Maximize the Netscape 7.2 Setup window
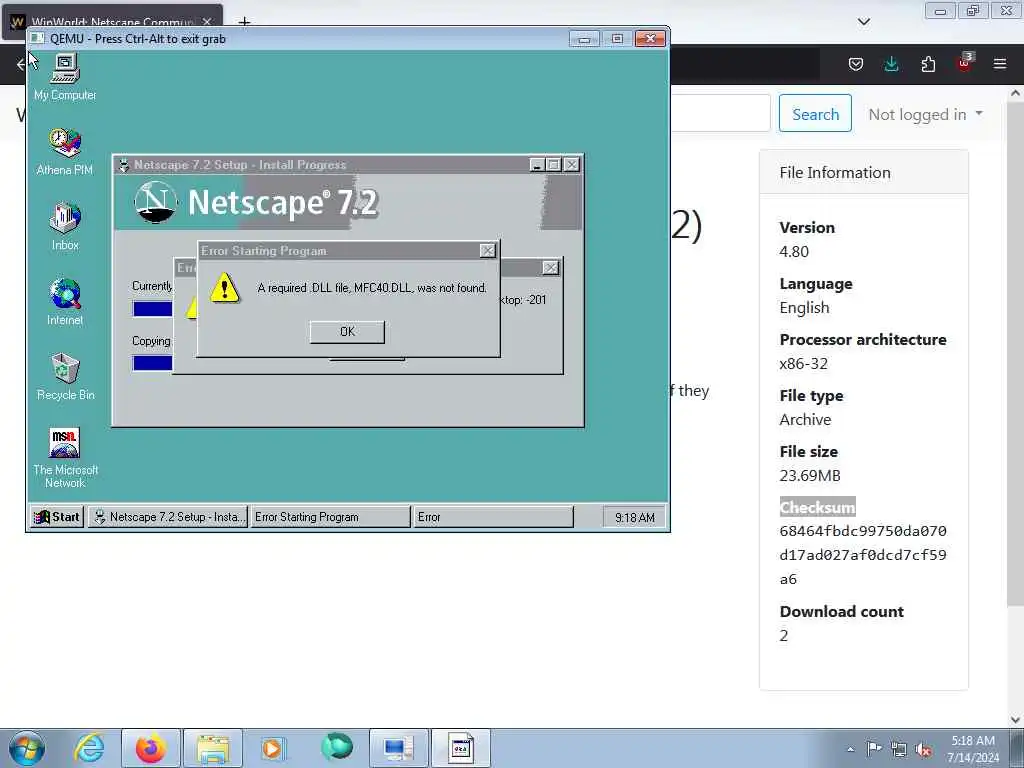Viewport: 1024px width, 768px height. [553, 165]
